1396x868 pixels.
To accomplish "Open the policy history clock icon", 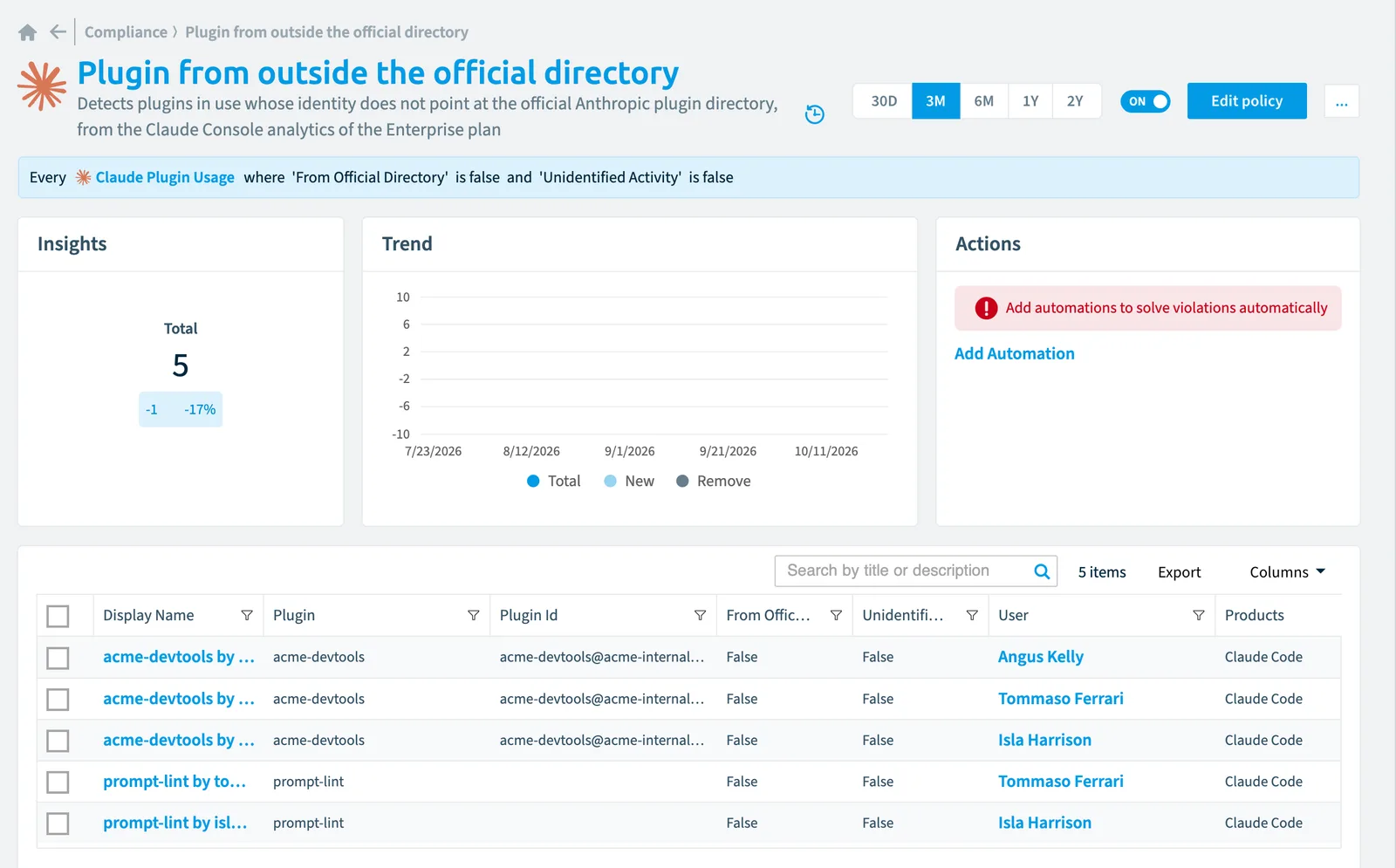I will 814,114.
